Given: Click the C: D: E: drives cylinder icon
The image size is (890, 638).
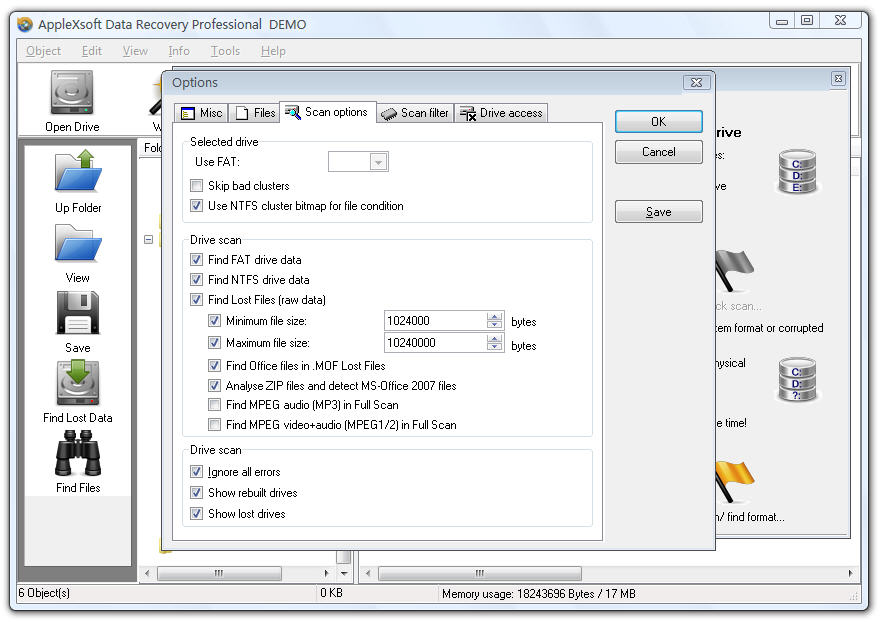Looking at the screenshot, I should point(797,171).
